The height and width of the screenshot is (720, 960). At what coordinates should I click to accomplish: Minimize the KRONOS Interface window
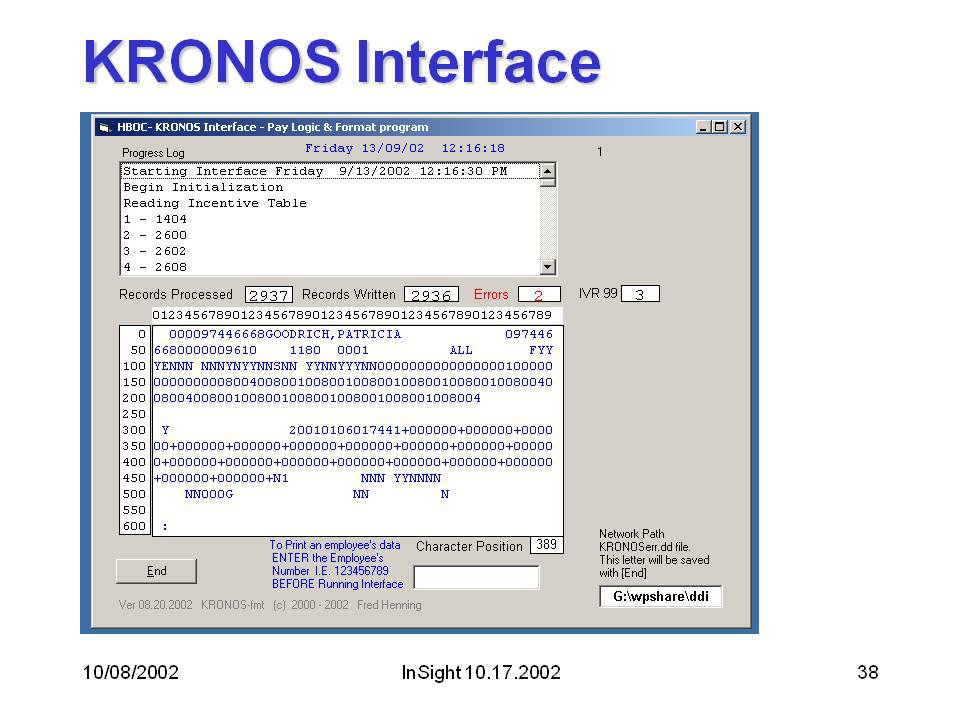pos(704,127)
